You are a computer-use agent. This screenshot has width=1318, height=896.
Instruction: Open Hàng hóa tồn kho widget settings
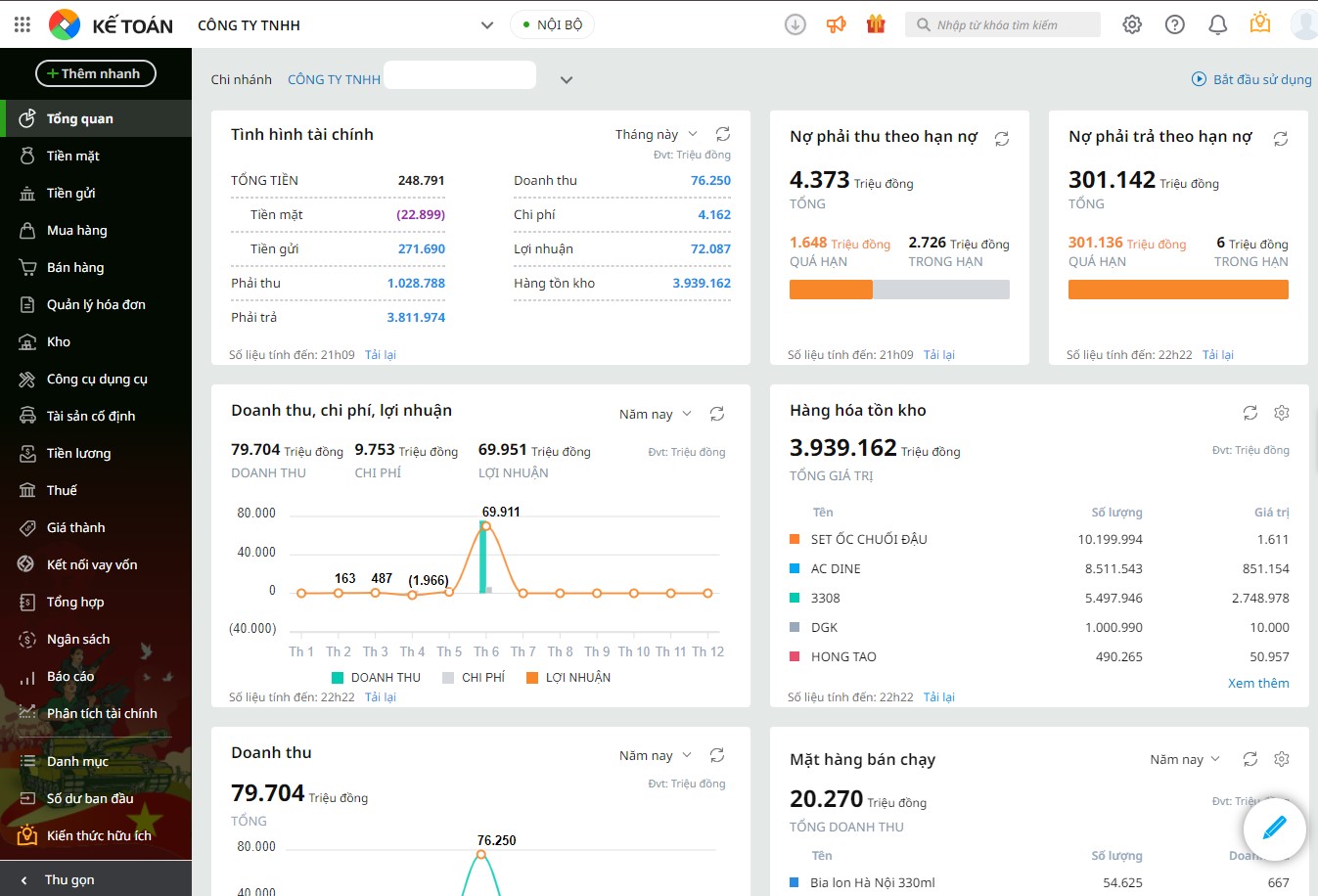click(1282, 413)
